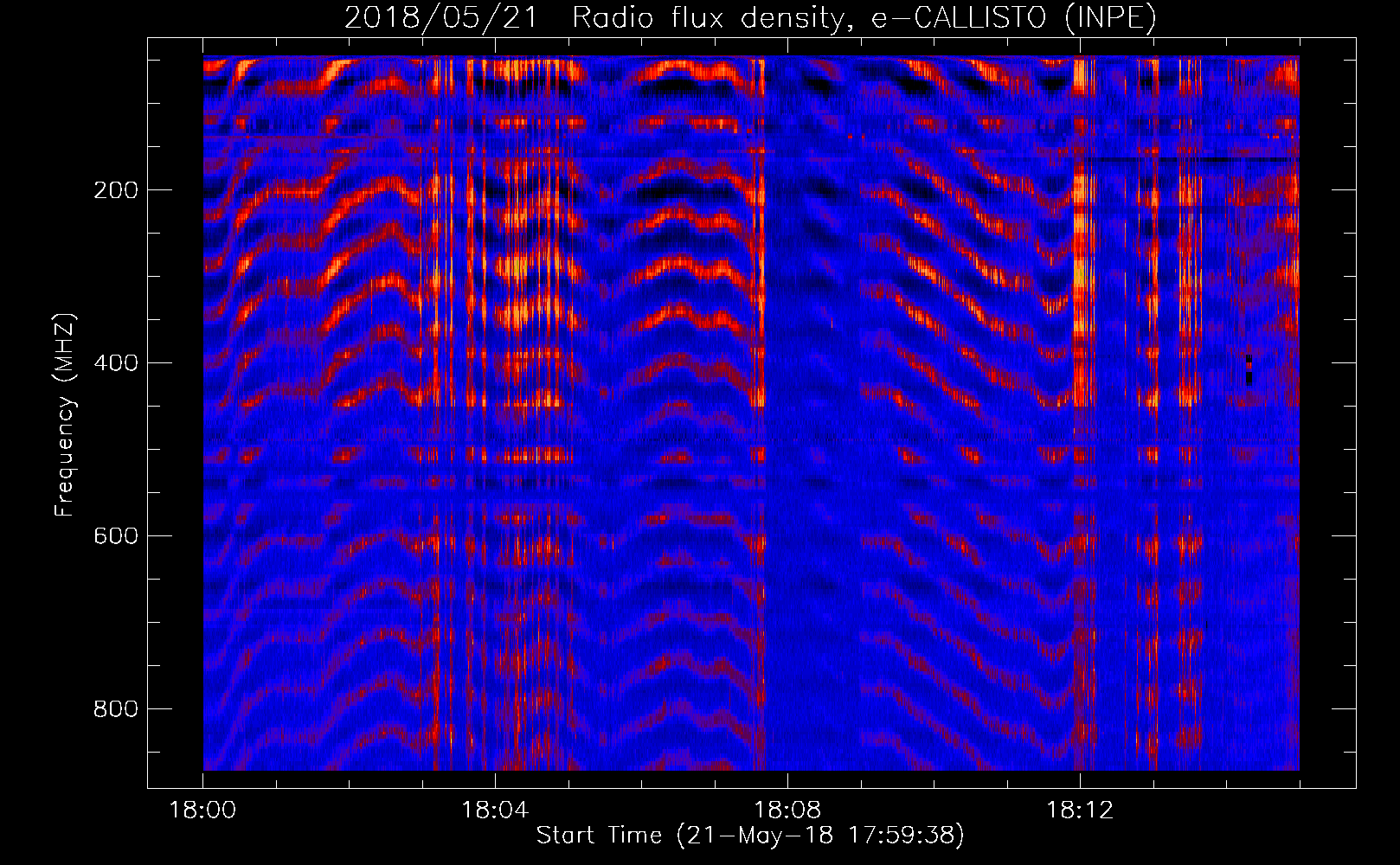Click the 18:00 time tick label
This screenshot has height=865, width=1400.
click(203, 811)
